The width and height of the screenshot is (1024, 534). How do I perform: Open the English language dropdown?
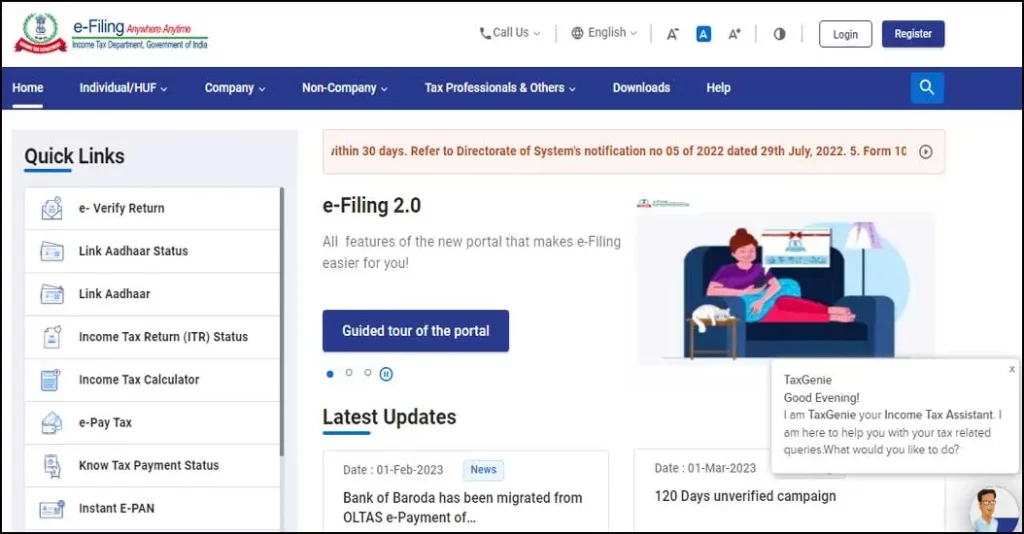pyautogui.click(x=604, y=33)
